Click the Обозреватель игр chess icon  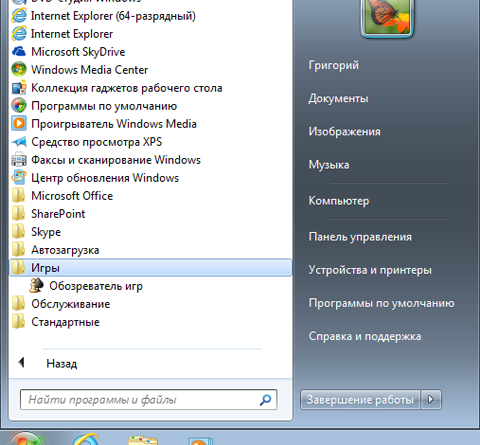pos(37,286)
